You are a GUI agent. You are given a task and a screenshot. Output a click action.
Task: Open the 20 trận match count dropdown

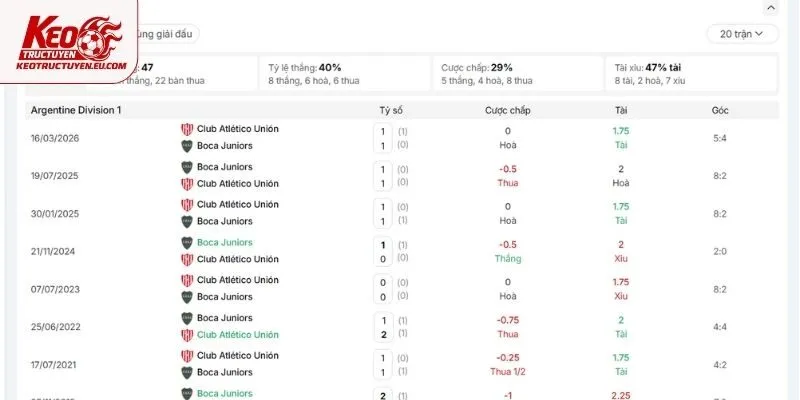coord(742,34)
